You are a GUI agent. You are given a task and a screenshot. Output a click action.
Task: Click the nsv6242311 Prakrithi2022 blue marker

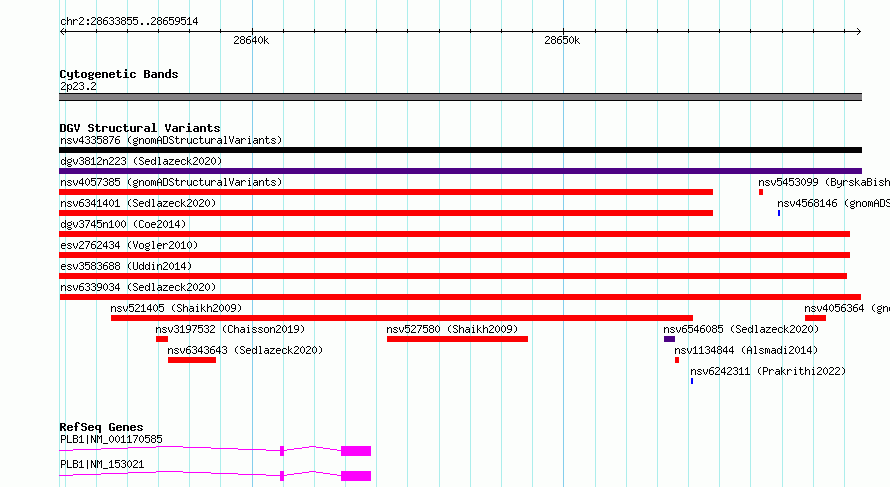[x=692, y=381]
